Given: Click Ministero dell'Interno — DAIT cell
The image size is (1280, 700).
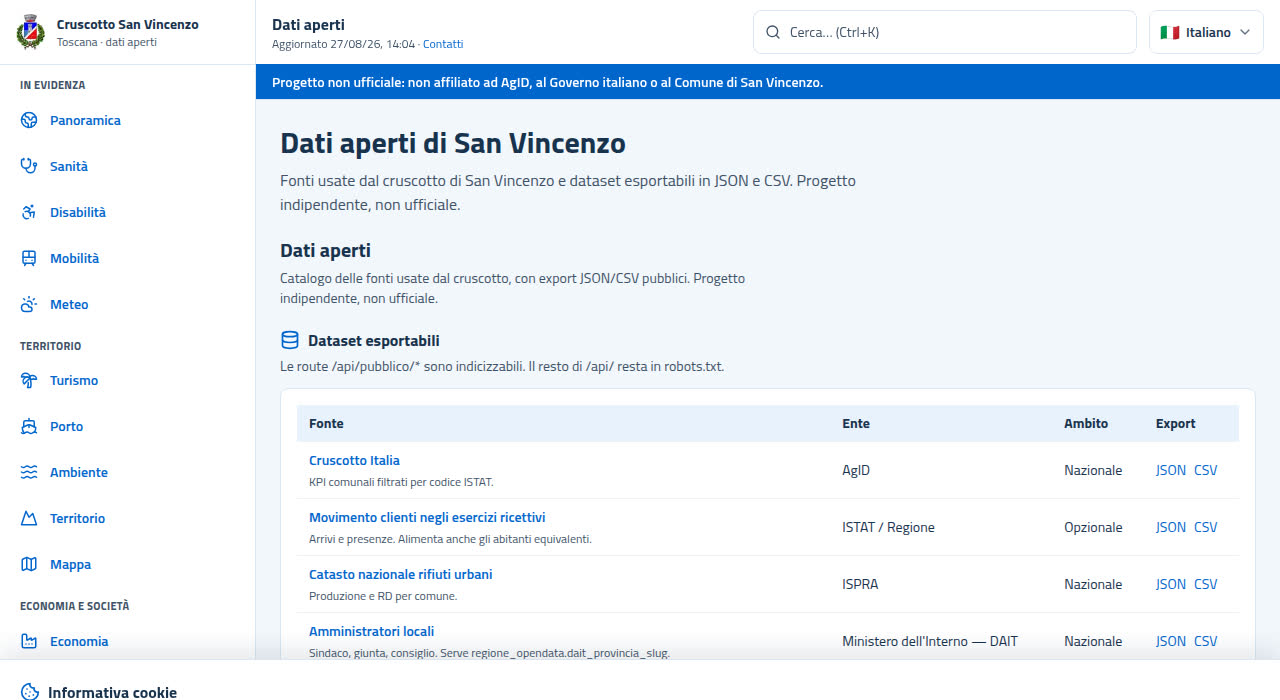Looking at the screenshot, I should tap(930, 641).
